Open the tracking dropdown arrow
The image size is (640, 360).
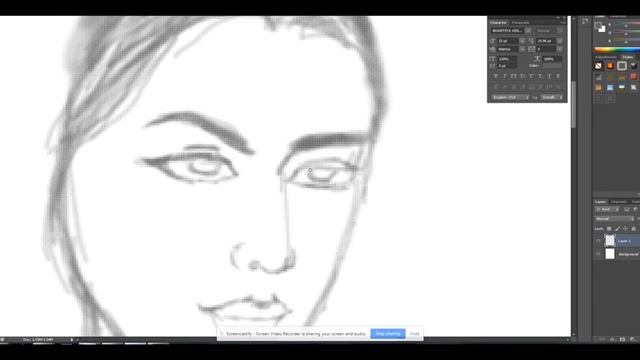[x=560, y=49]
